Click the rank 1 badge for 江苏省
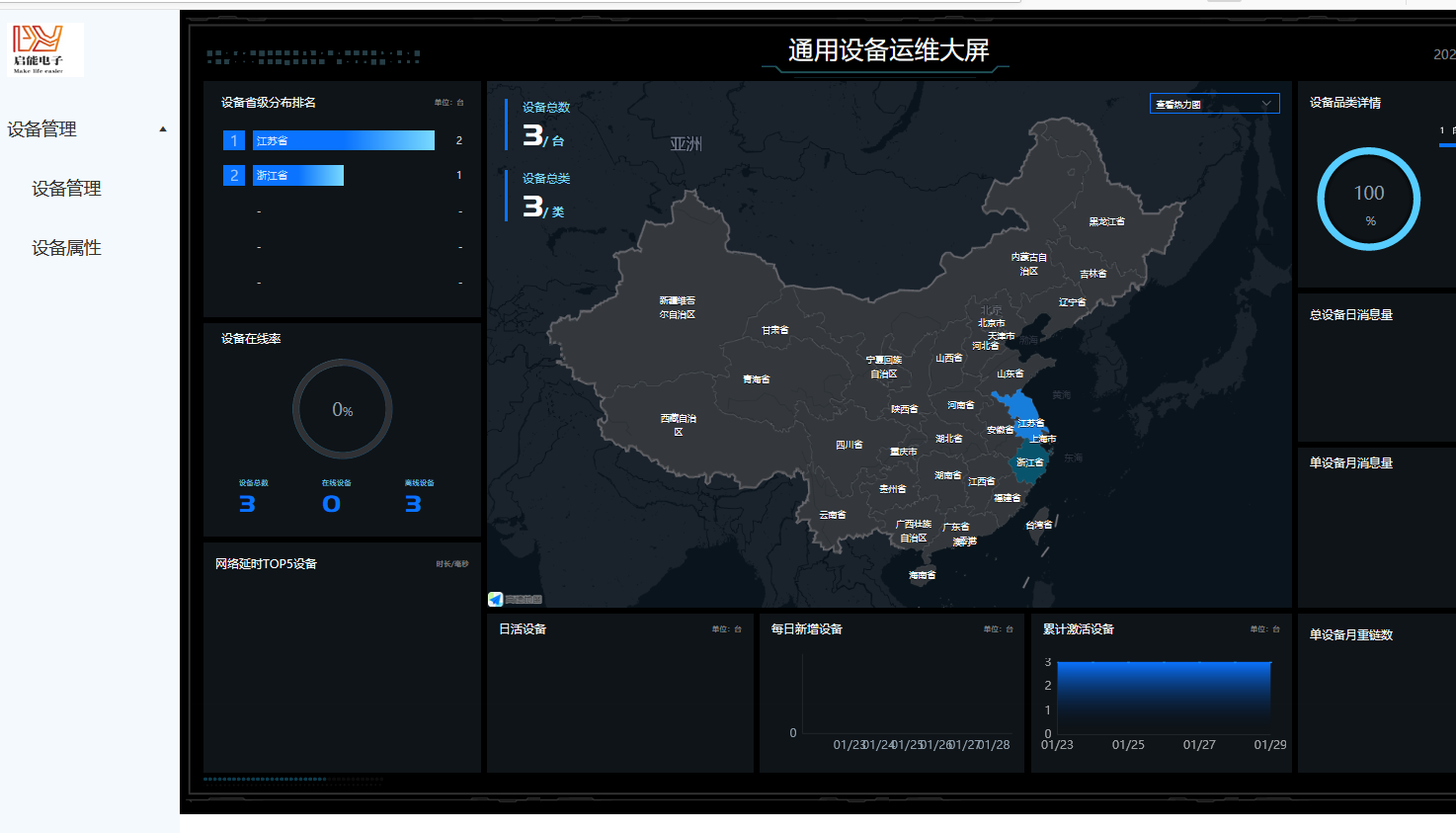Viewport: 1456px width, 833px height. pos(234,140)
